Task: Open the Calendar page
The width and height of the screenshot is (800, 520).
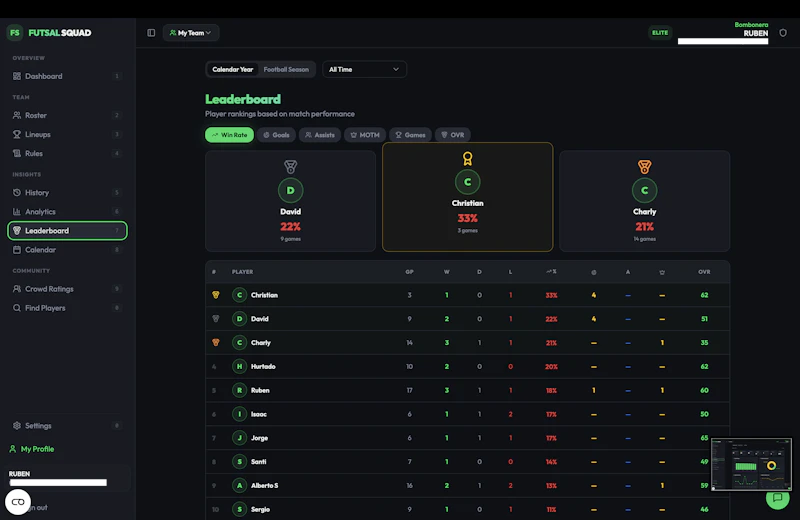Action: pos(67,250)
